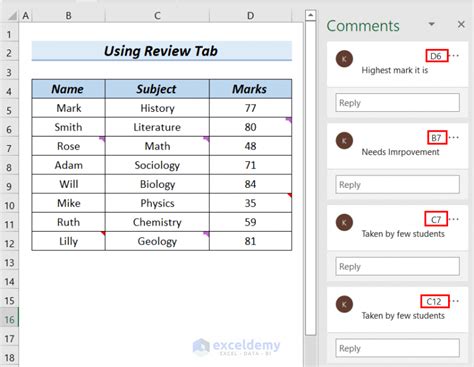Click the Subject header cell
The image size is (474, 367).
click(157, 89)
